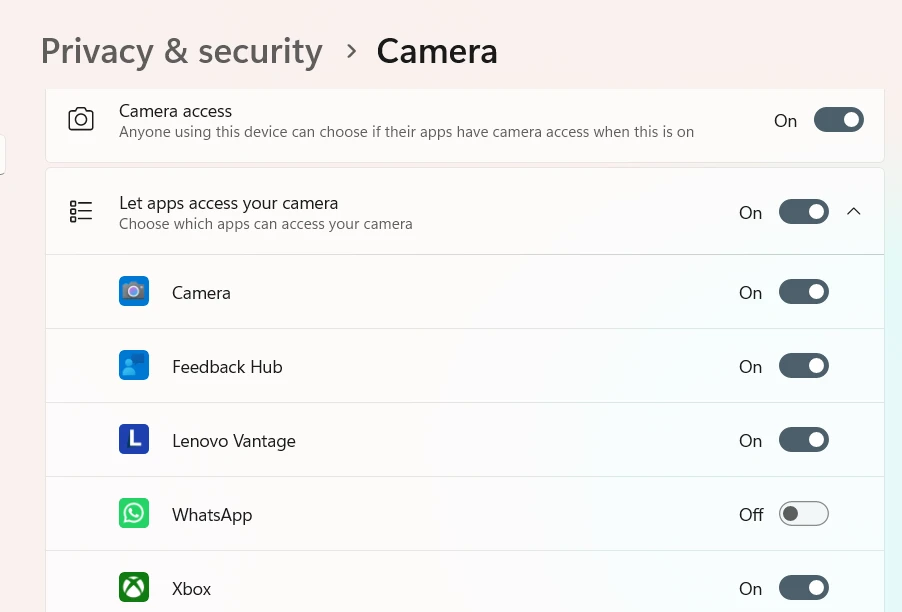
Task: Click the breadcrumb chevron separator
Action: coord(351,51)
